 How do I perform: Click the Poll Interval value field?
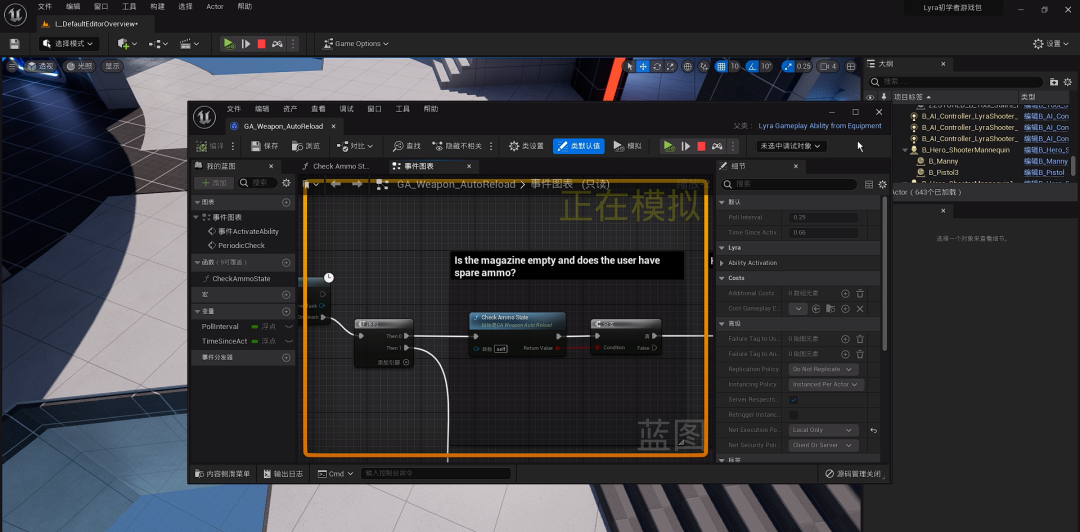click(823, 217)
